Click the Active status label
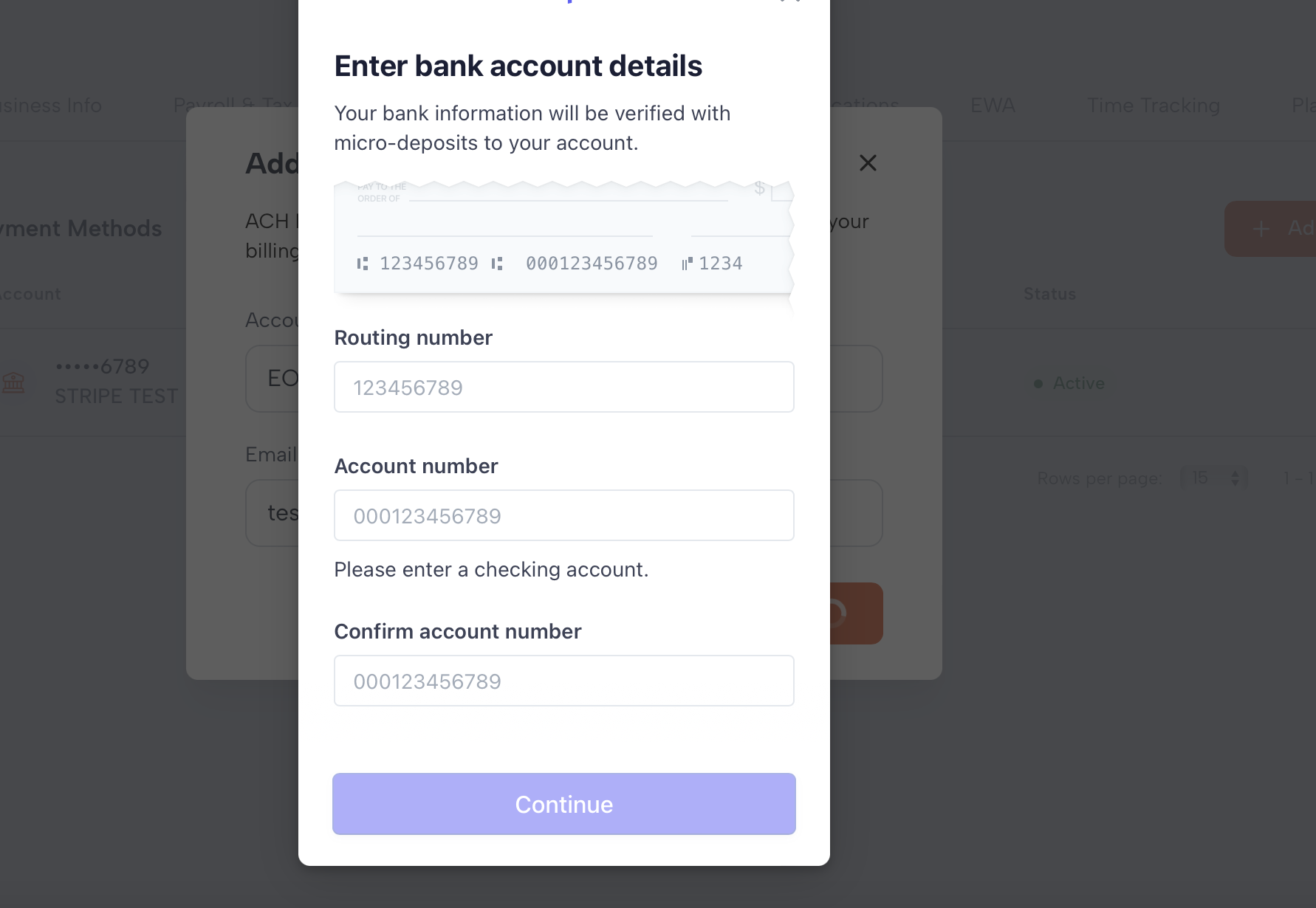The image size is (1316, 908). 1078,383
